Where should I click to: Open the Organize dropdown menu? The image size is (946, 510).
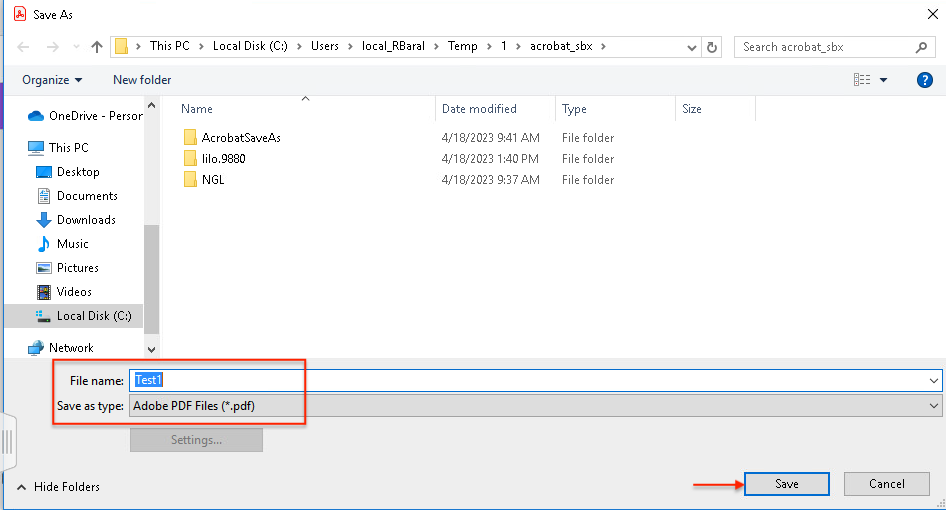52,80
